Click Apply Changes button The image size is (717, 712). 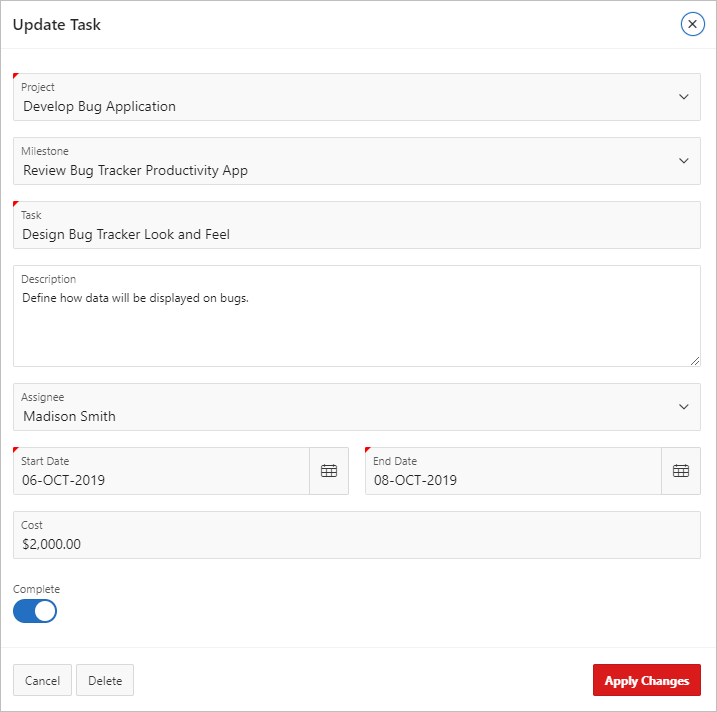(647, 680)
